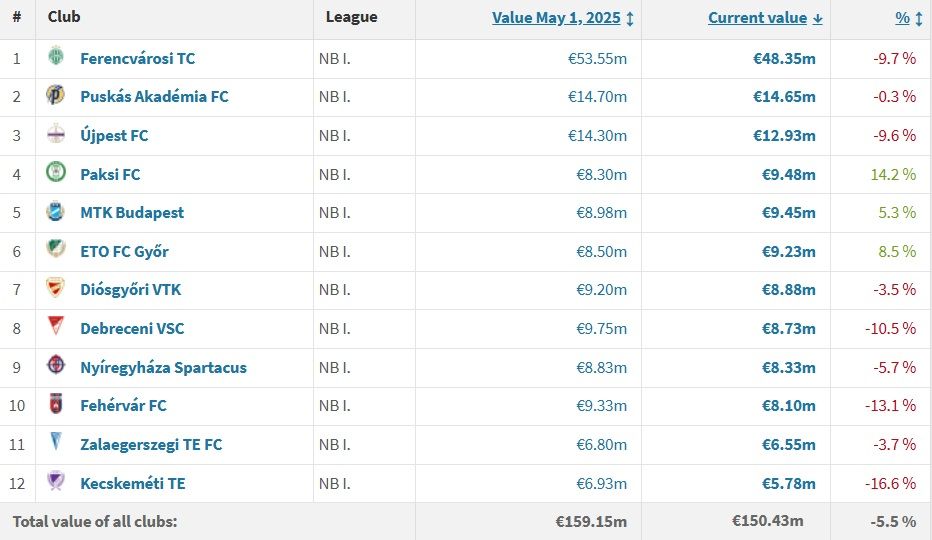Viewport: 932px width, 540px height.
Task: Click Paksi FC May value €8.30m
Action: (x=602, y=174)
